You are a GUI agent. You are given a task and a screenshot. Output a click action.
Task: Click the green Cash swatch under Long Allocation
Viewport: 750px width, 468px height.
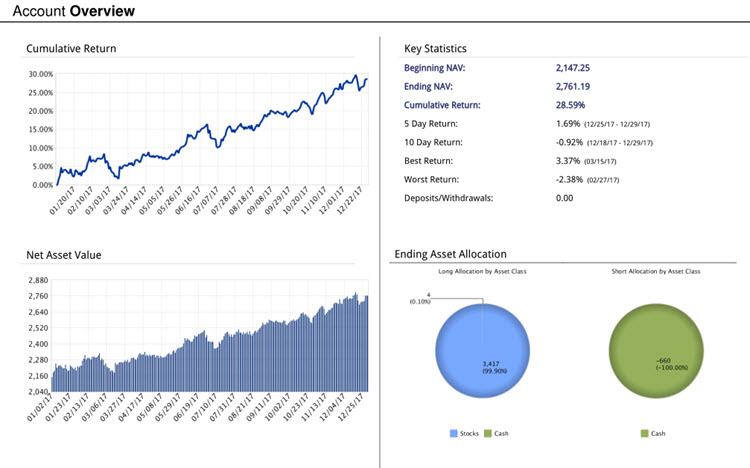(x=490, y=434)
